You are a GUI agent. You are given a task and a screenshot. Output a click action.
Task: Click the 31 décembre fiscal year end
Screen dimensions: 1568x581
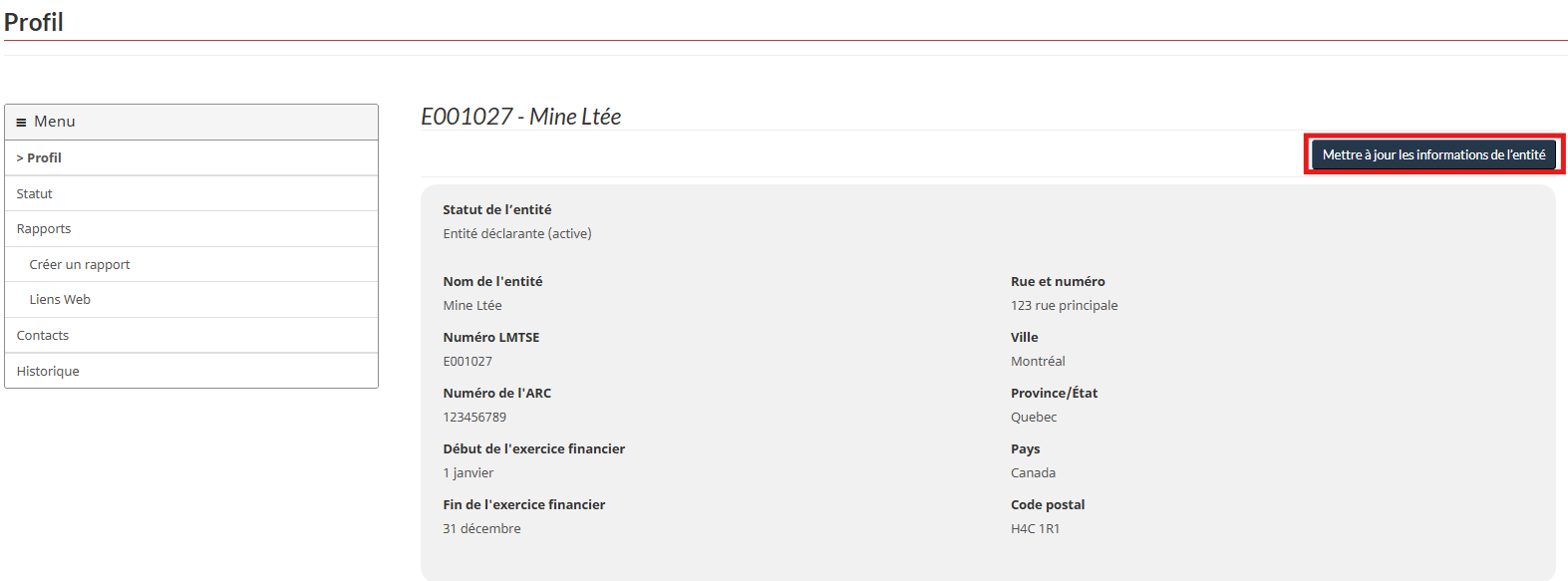pyautogui.click(x=481, y=528)
